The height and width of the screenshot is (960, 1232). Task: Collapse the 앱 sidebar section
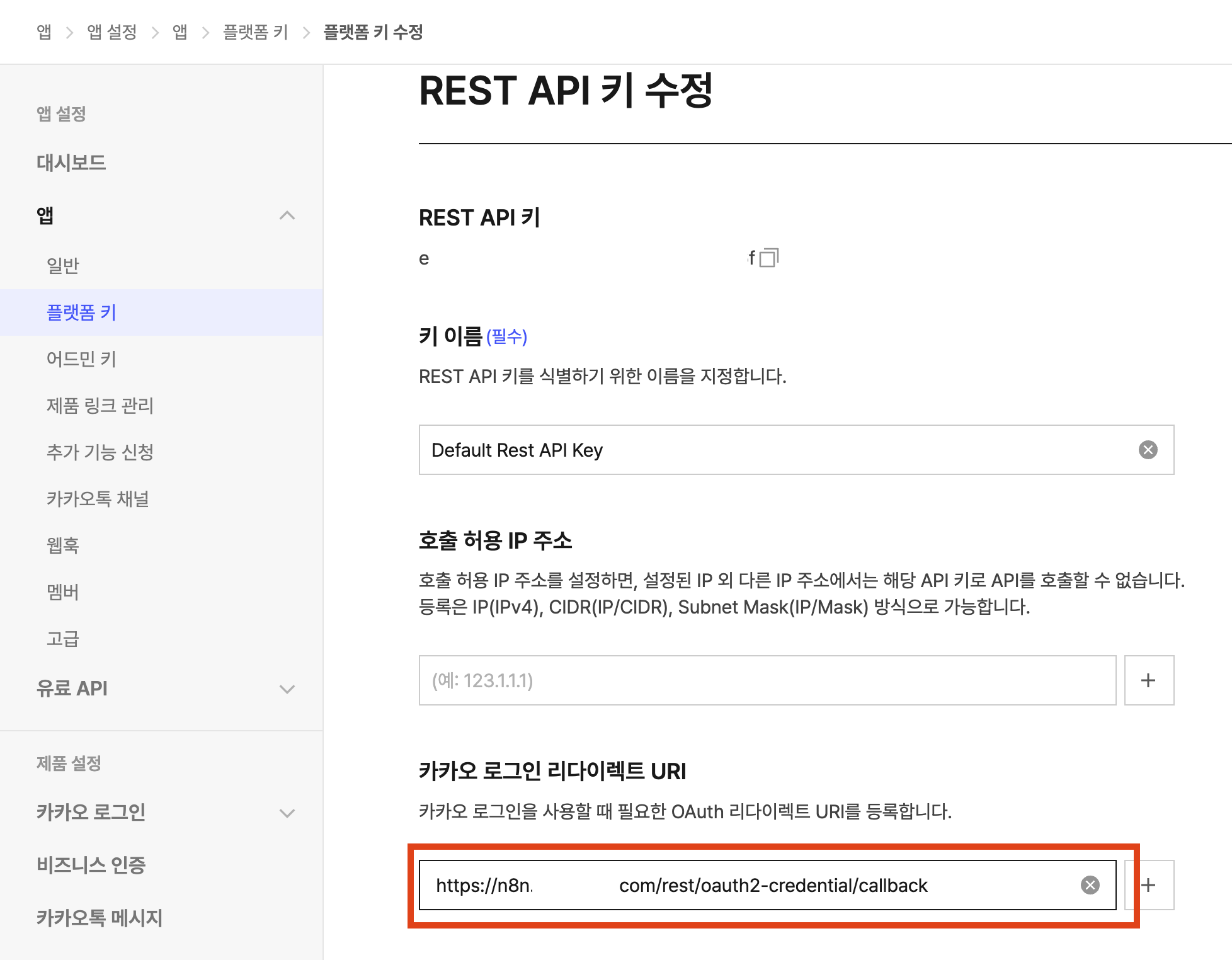[x=287, y=215]
